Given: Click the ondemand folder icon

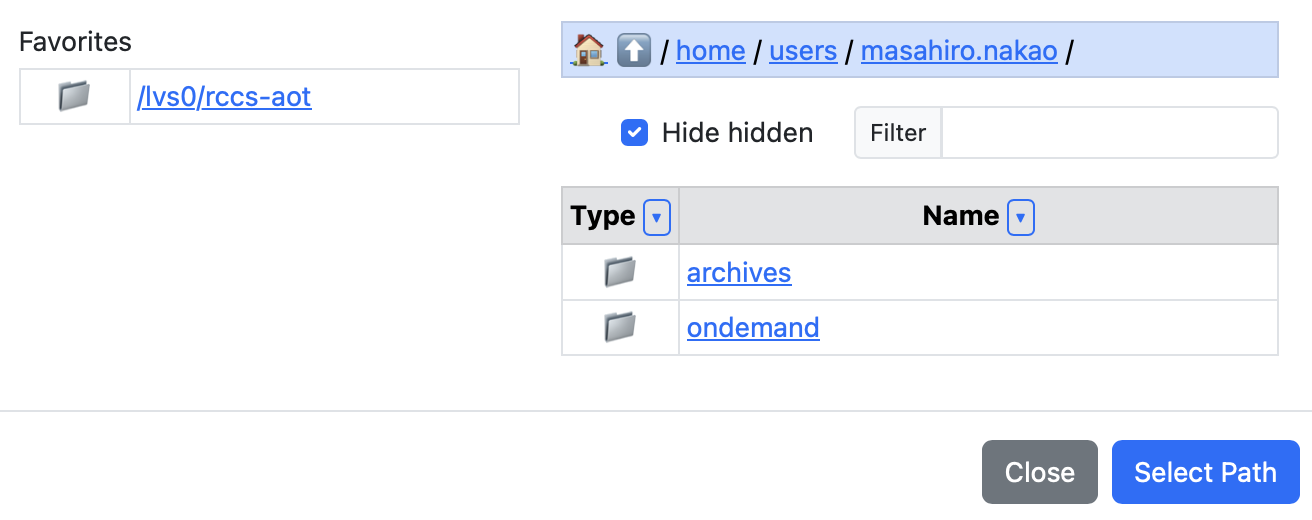Looking at the screenshot, I should 620,327.
